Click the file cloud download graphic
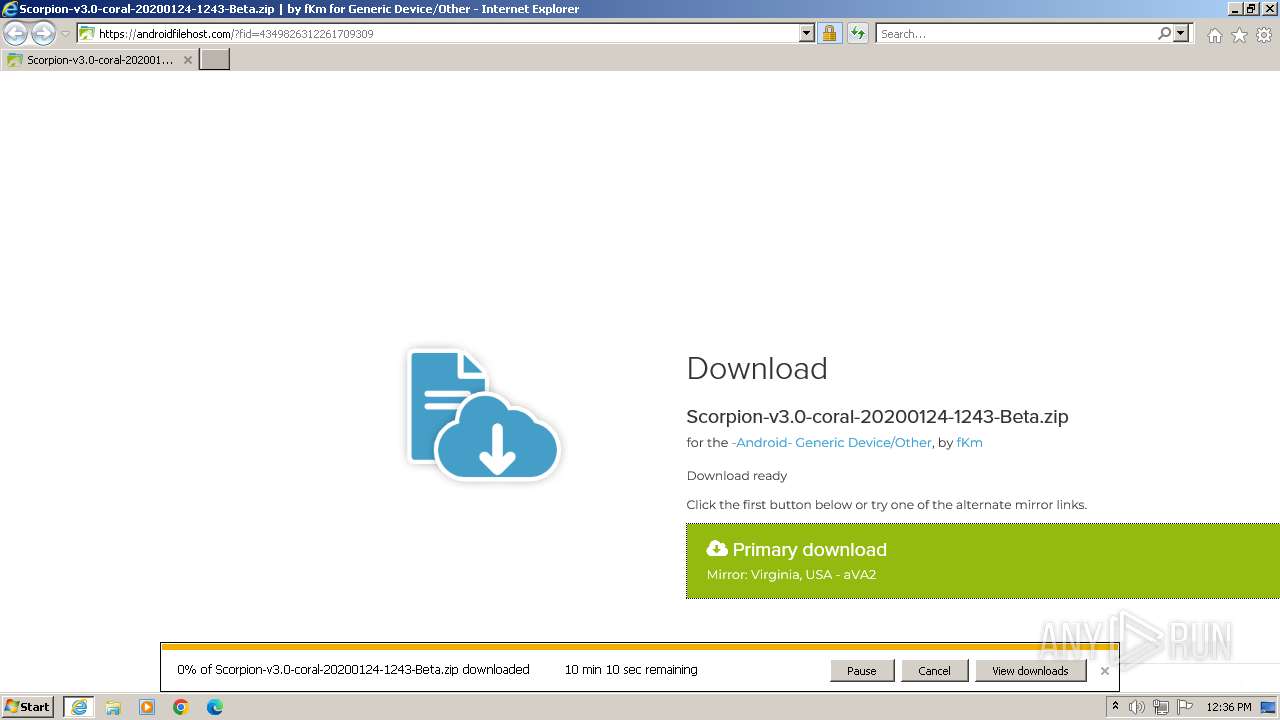 click(x=483, y=413)
